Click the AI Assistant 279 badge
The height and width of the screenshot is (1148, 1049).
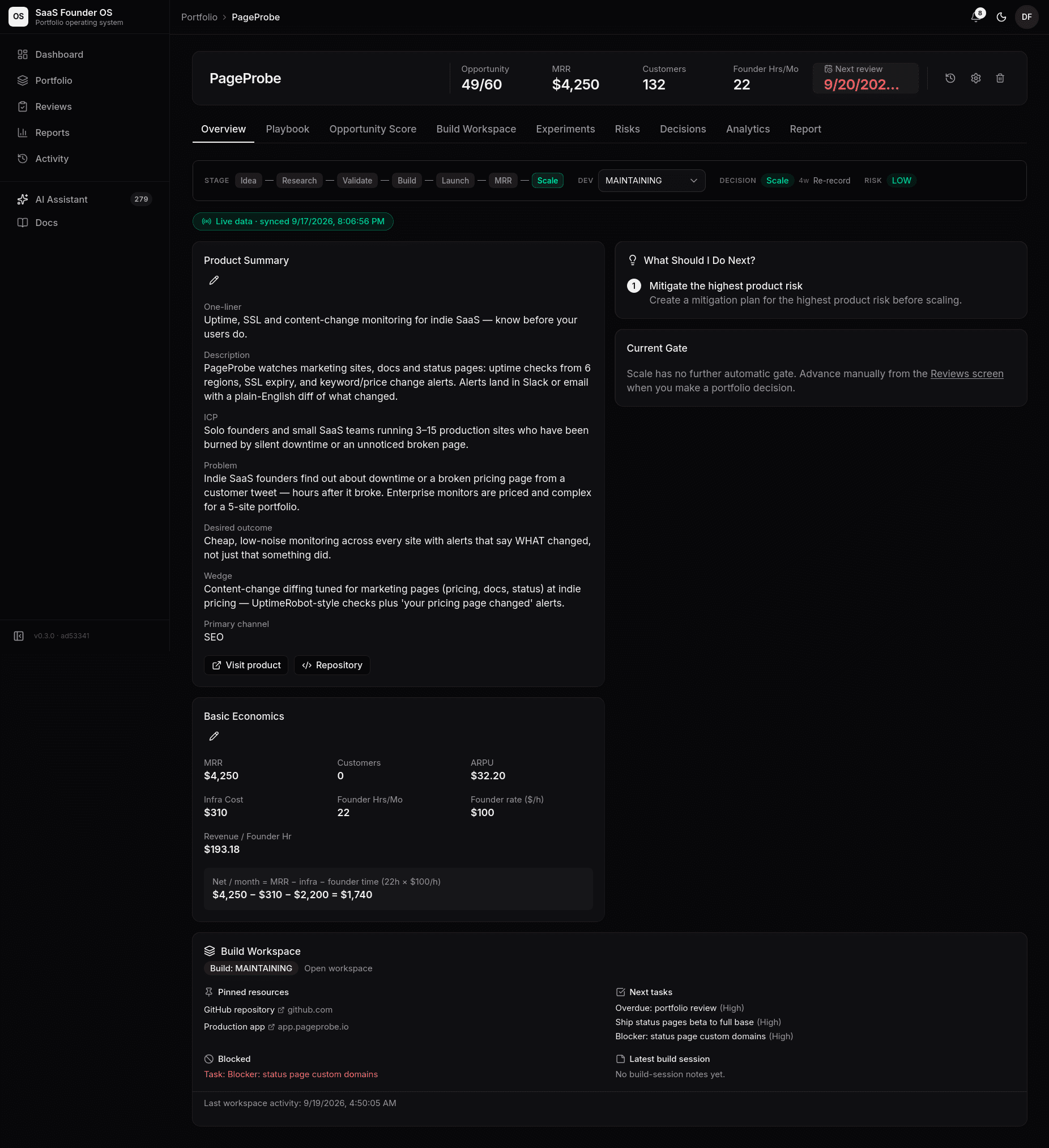point(141,199)
